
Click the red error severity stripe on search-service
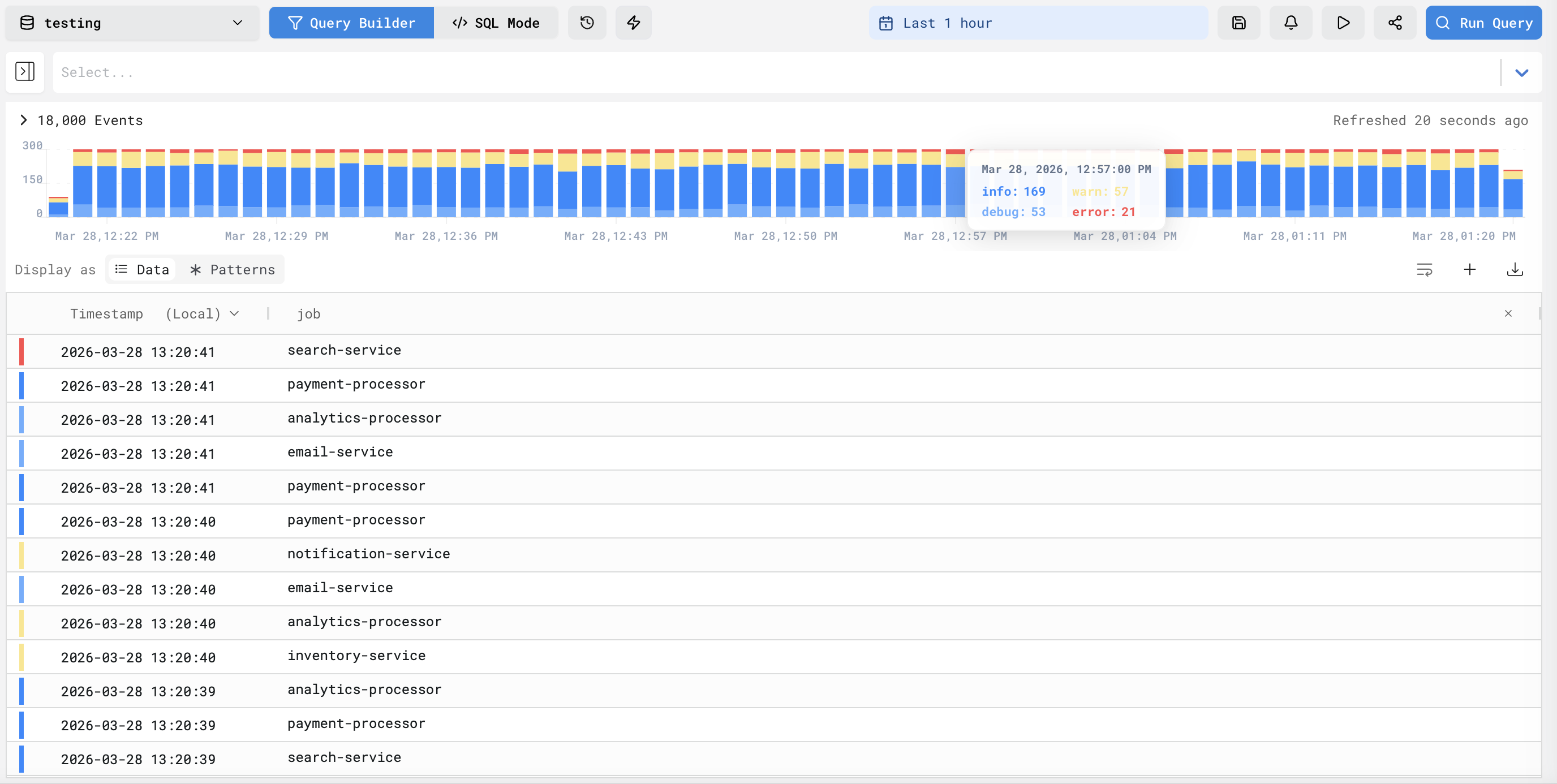tap(23, 351)
